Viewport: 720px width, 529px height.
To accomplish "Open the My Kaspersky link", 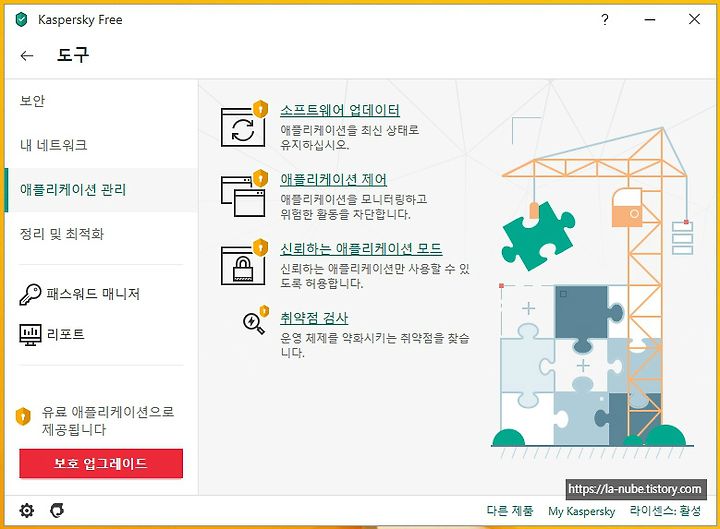I will 581,511.
